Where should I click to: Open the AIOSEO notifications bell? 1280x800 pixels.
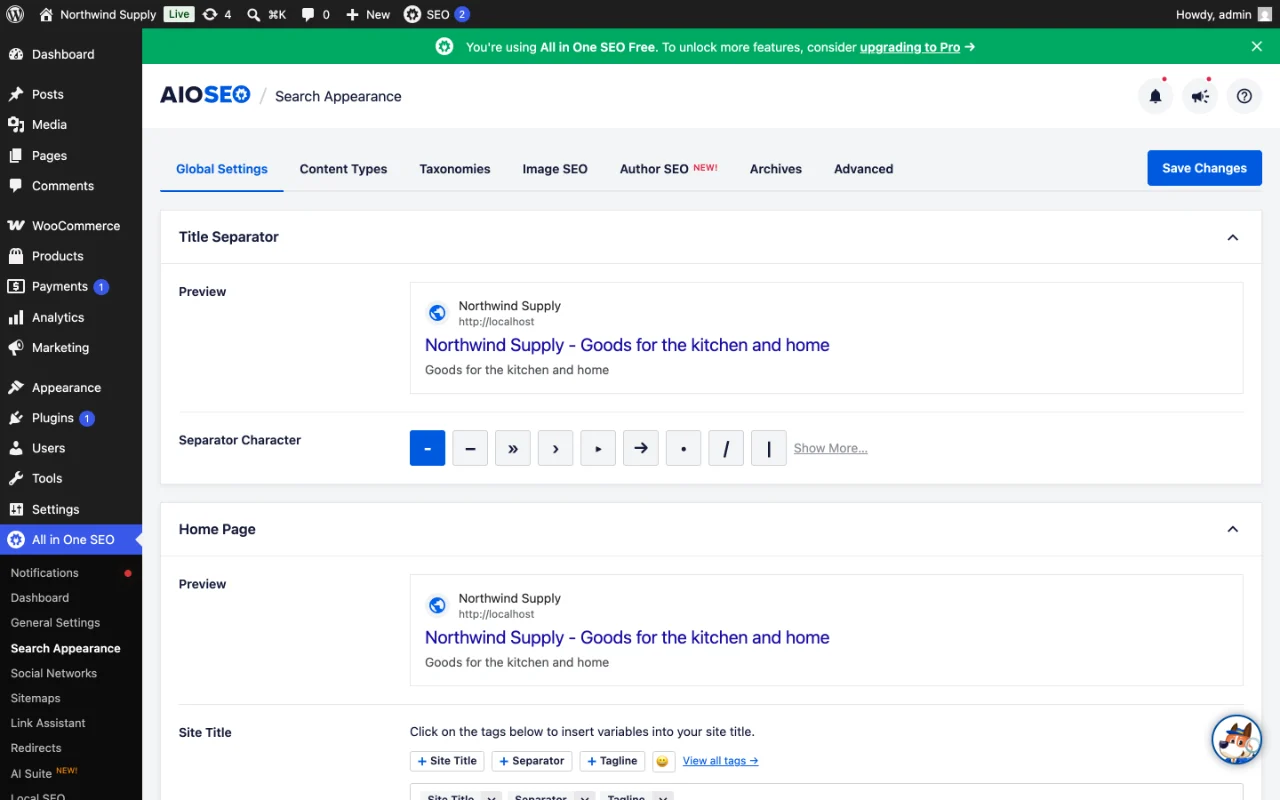pyautogui.click(x=1155, y=96)
